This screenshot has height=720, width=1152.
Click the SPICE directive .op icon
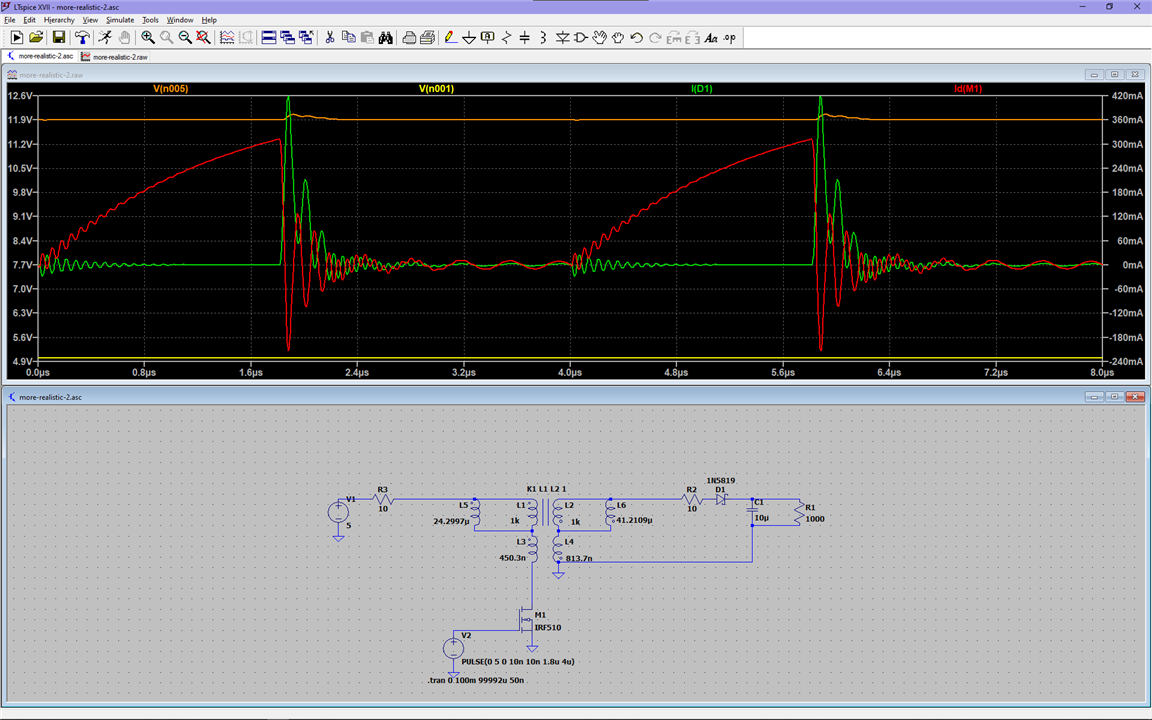729,38
